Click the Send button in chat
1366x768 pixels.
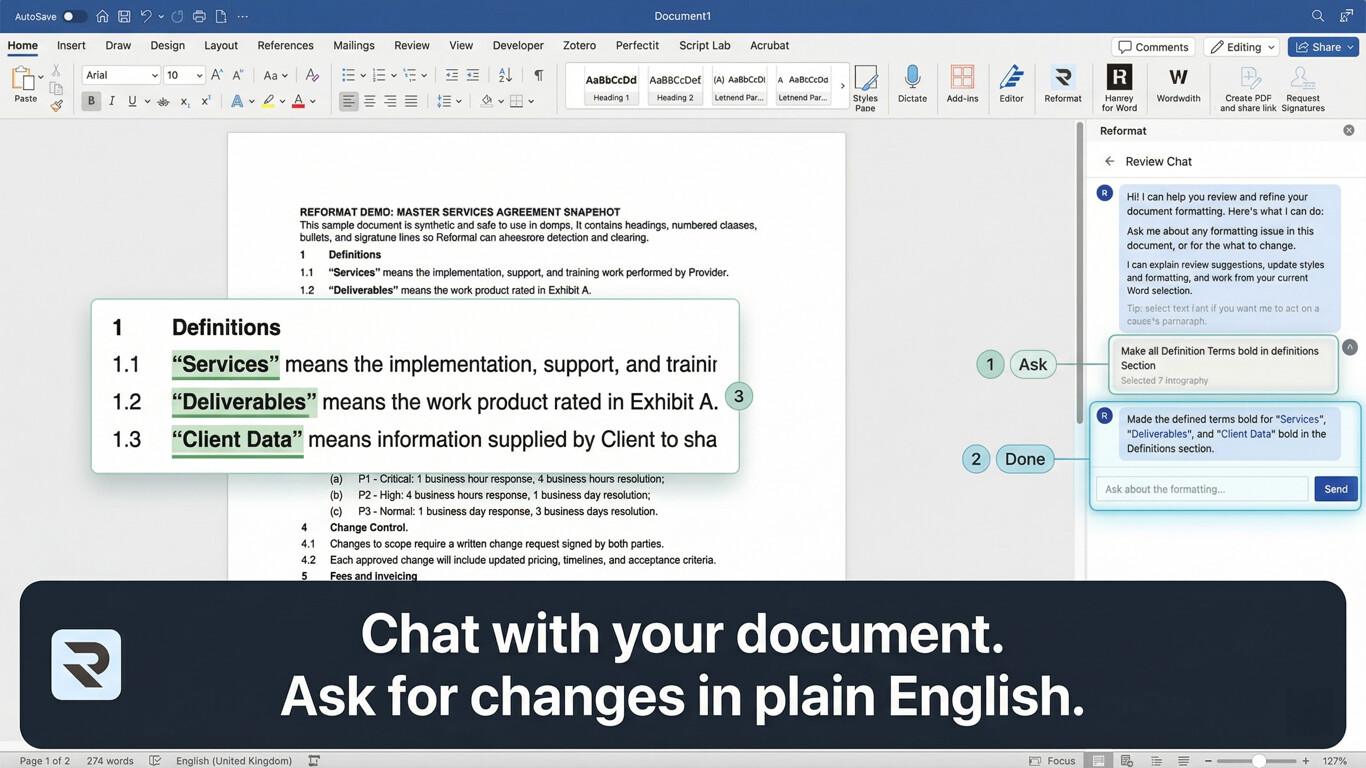point(1335,489)
